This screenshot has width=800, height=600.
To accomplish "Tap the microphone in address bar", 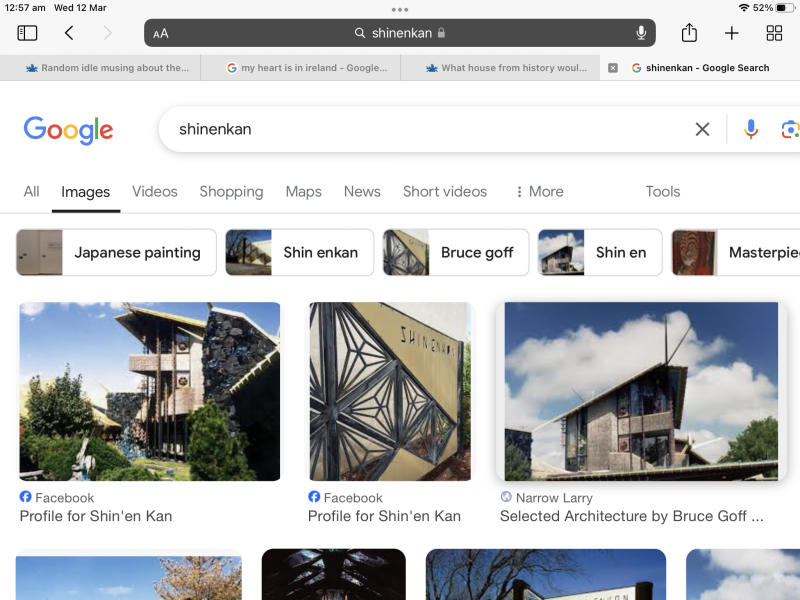I will (x=641, y=33).
